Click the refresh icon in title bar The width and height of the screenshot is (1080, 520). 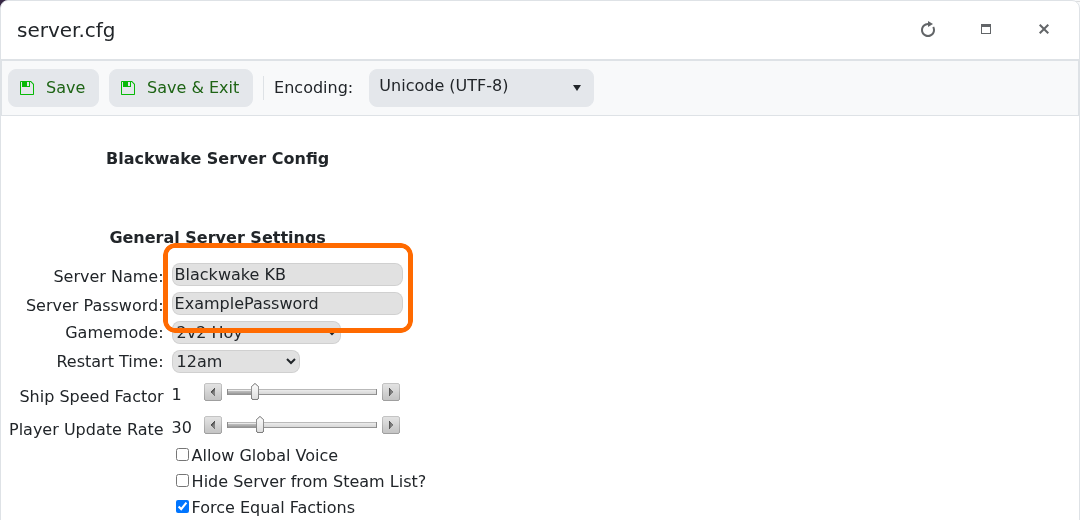point(928,30)
